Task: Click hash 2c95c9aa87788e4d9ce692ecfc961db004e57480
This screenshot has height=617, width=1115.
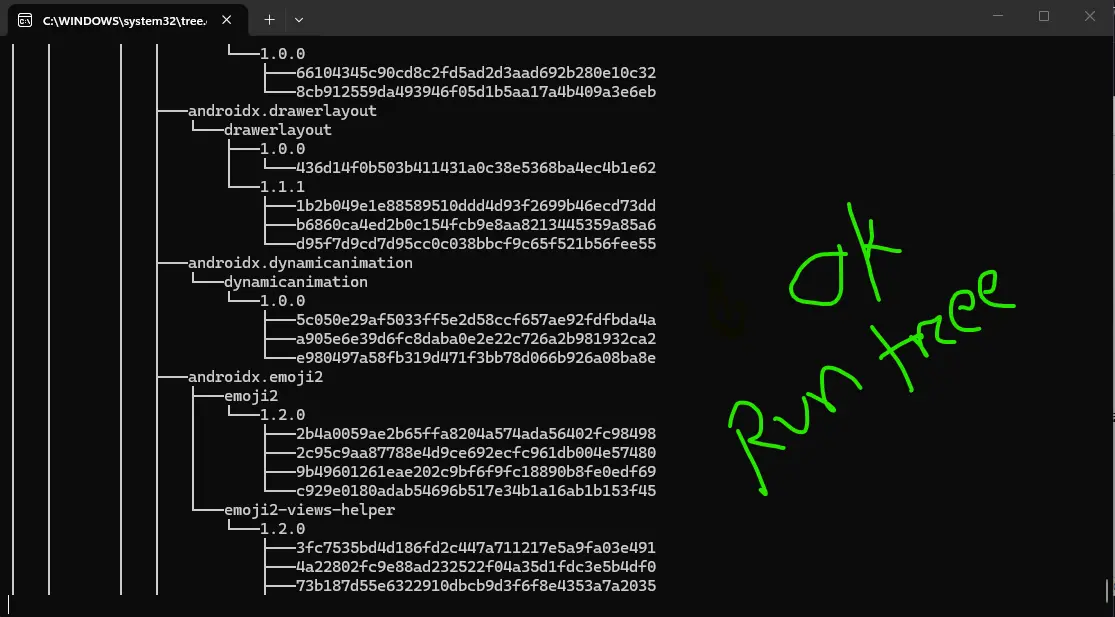Action: (x=476, y=453)
